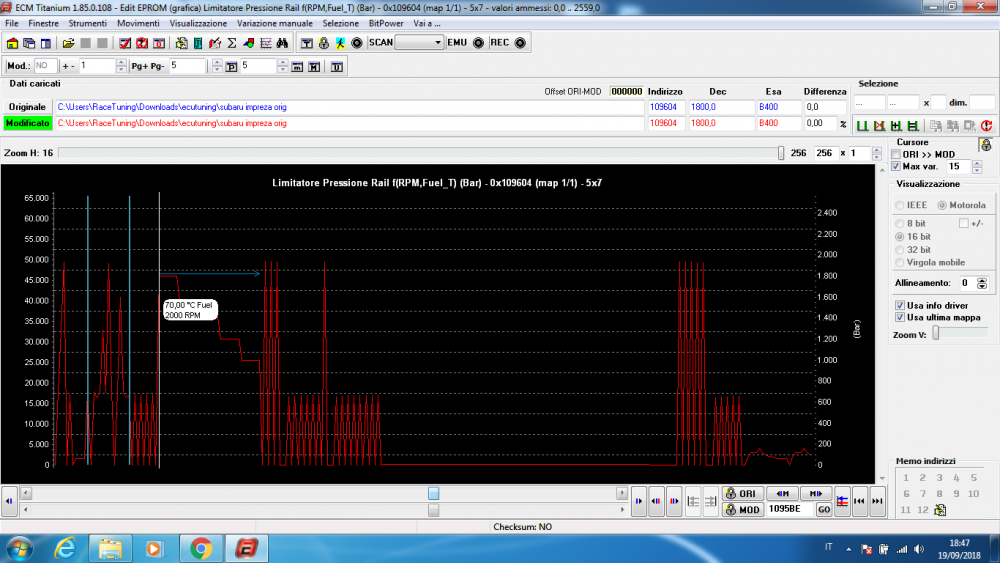Click the running man icon
Screen dimensions: 1000x563
[340, 43]
